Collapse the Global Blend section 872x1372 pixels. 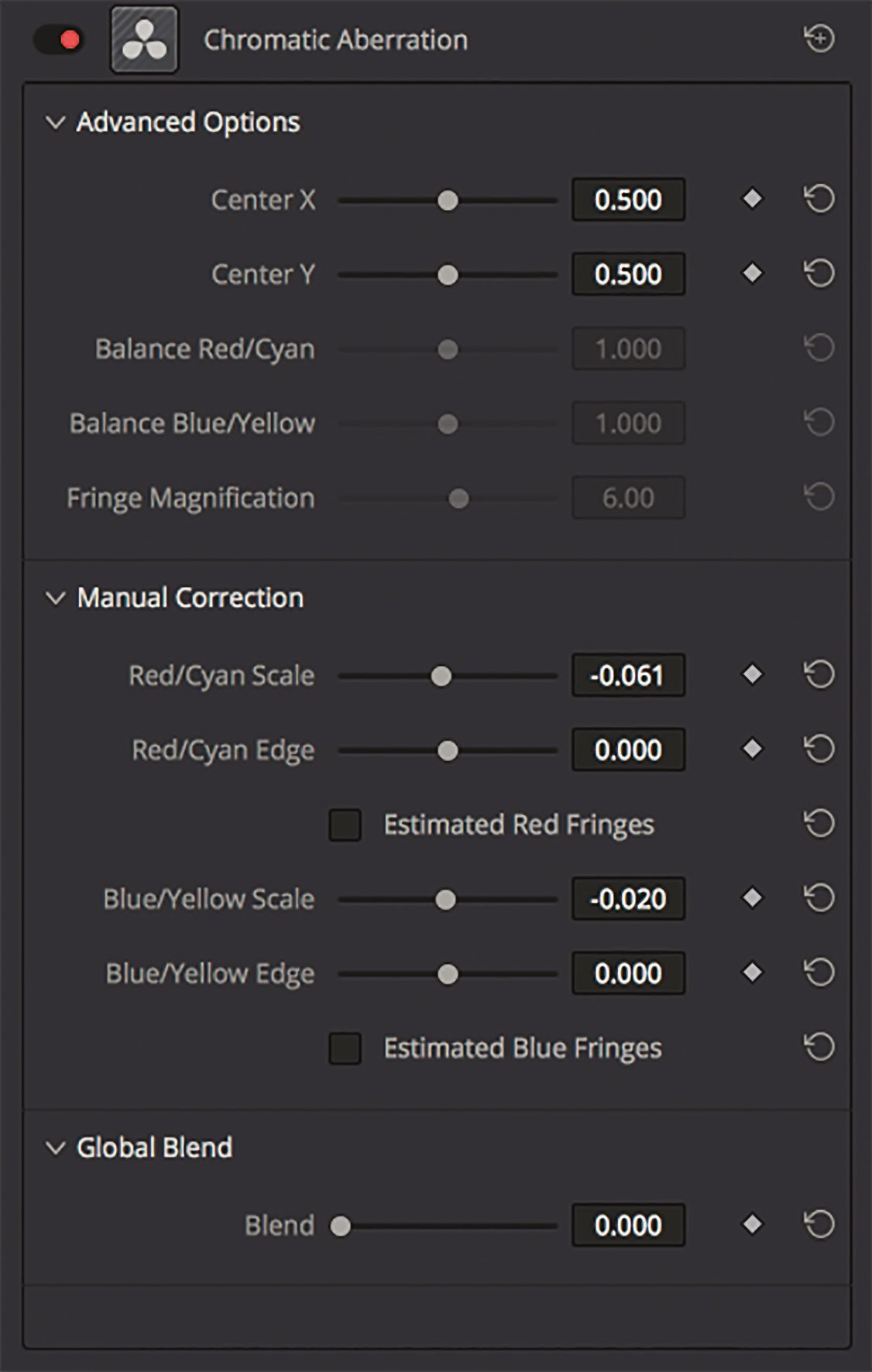[54, 1149]
